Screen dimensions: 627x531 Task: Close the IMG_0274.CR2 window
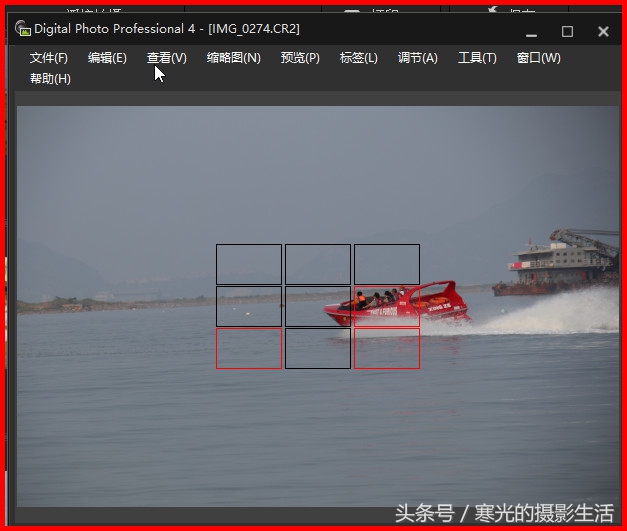point(603,31)
